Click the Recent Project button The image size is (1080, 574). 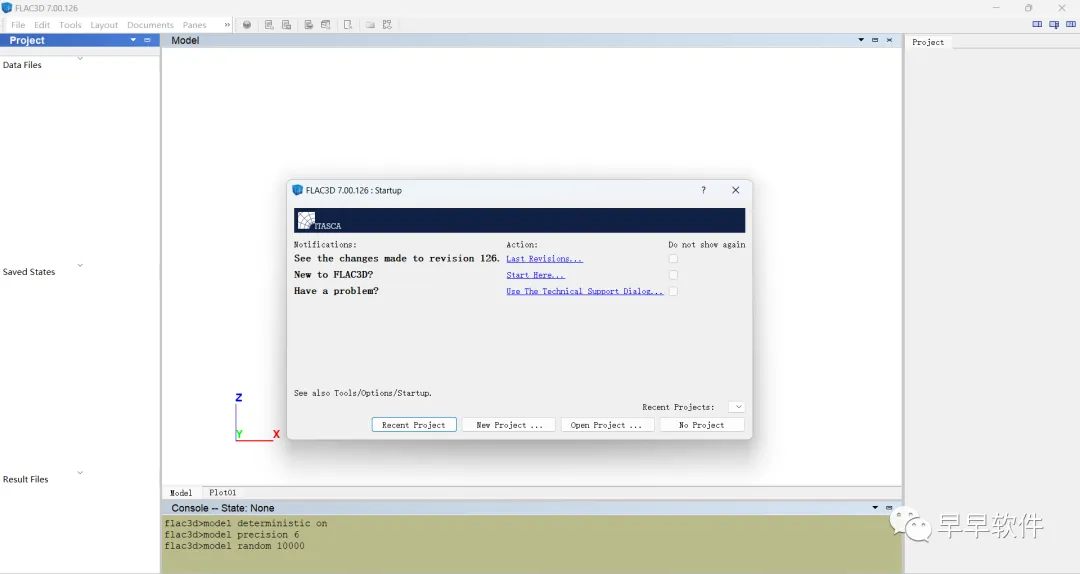[414, 425]
